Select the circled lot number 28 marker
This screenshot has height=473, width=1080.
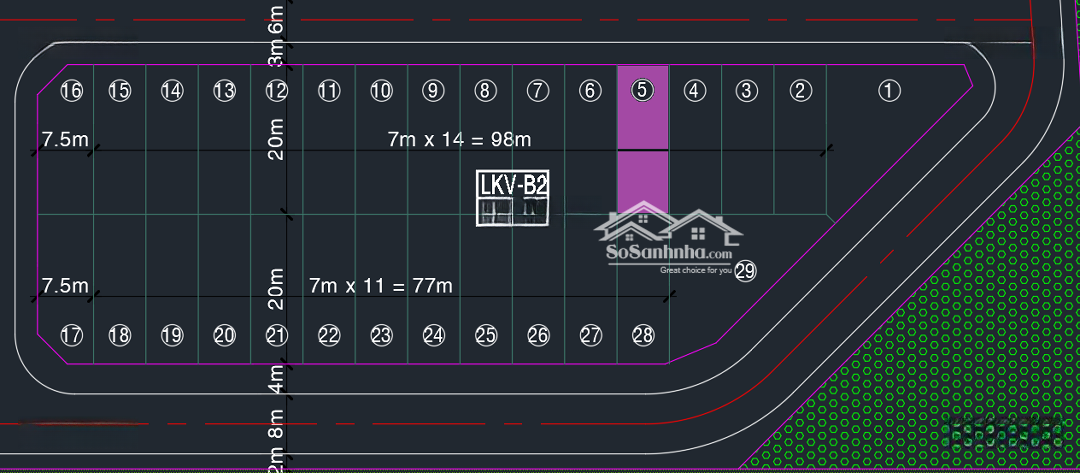643,335
